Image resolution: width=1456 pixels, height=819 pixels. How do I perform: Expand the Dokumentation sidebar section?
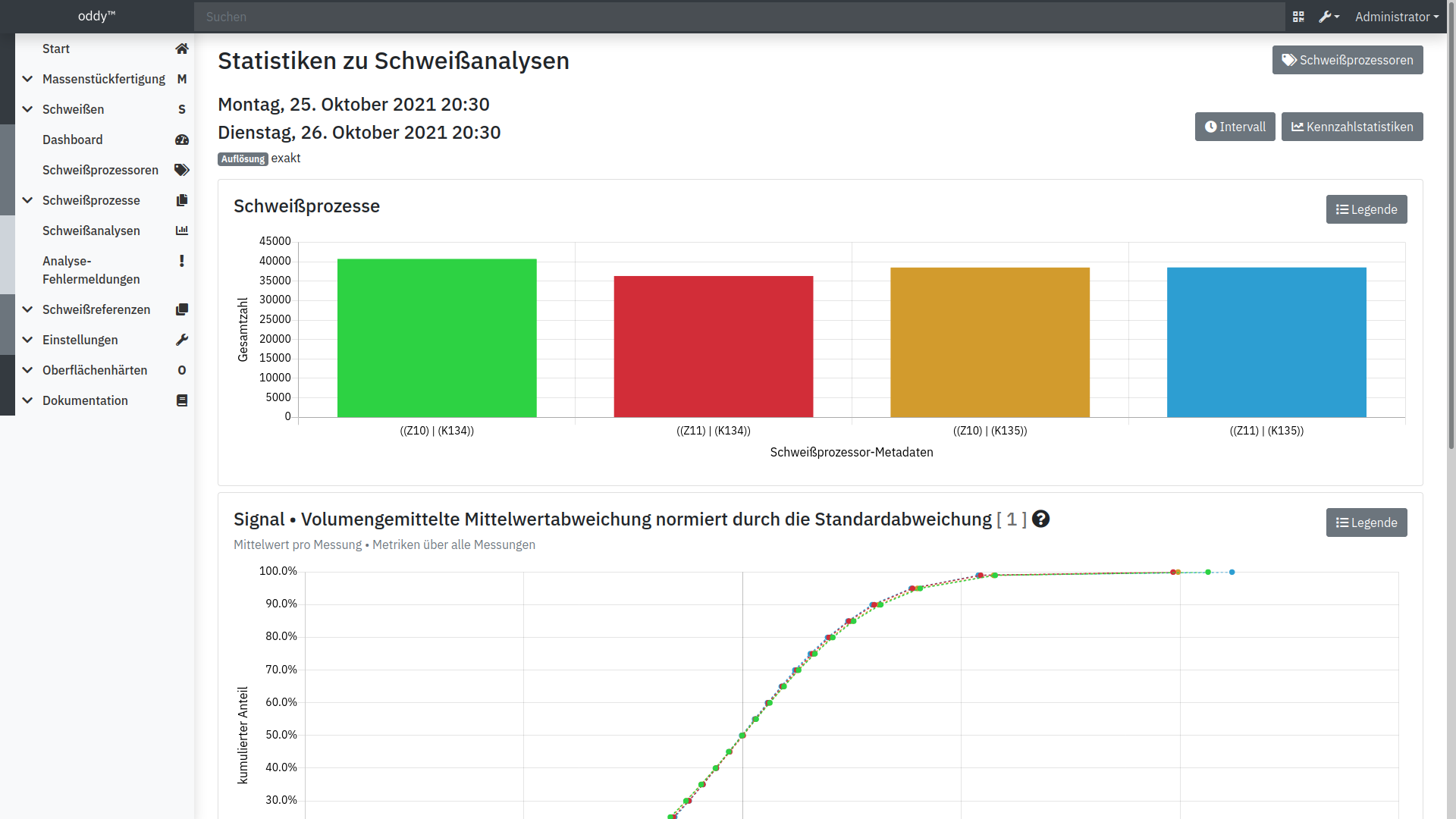27,400
